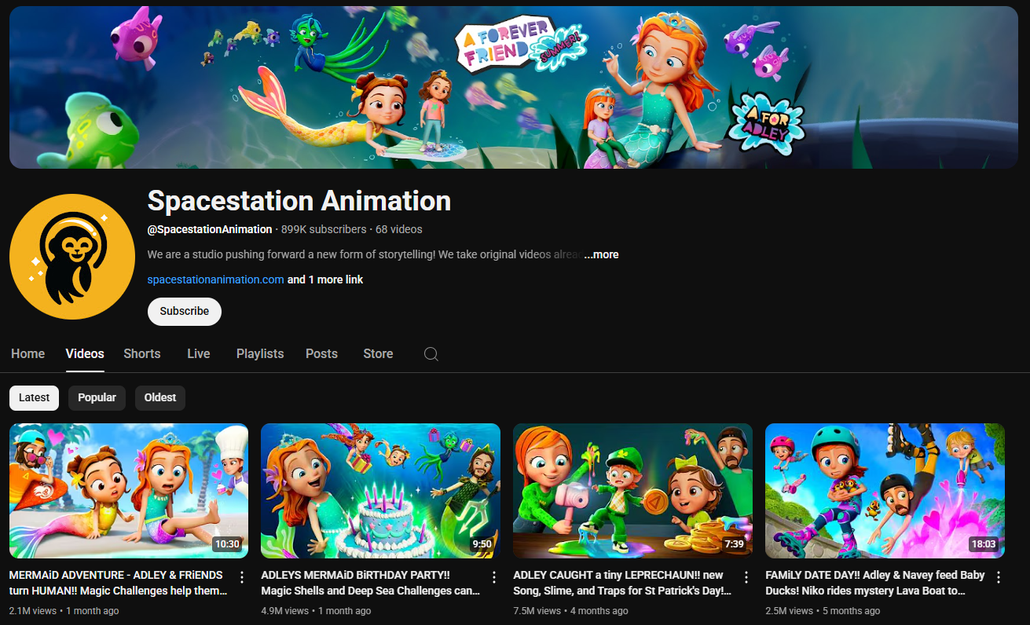Open FAMiLY DATE DAY video title
The height and width of the screenshot is (625, 1030).
(875, 583)
